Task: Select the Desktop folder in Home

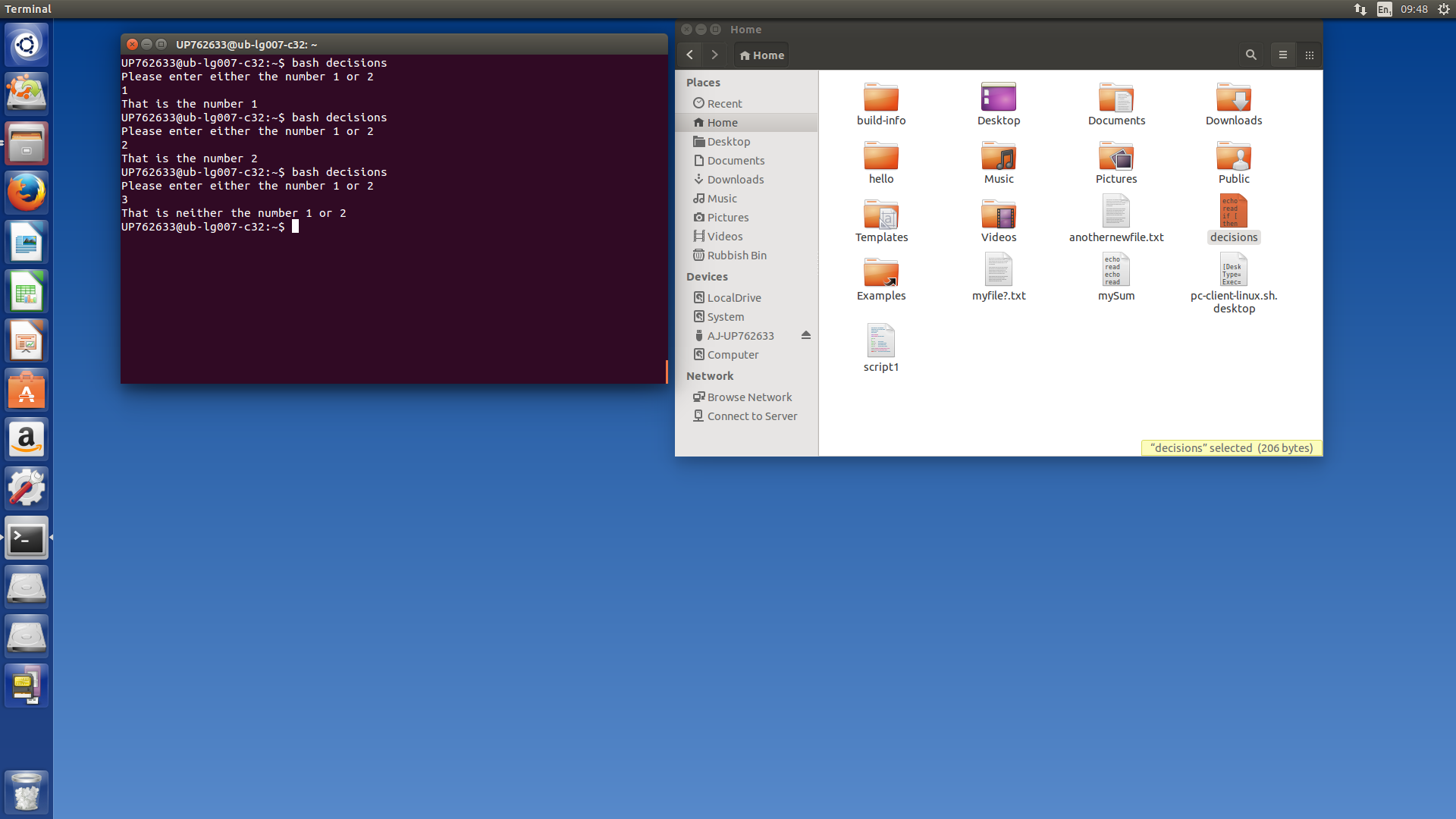Action: click(999, 104)
